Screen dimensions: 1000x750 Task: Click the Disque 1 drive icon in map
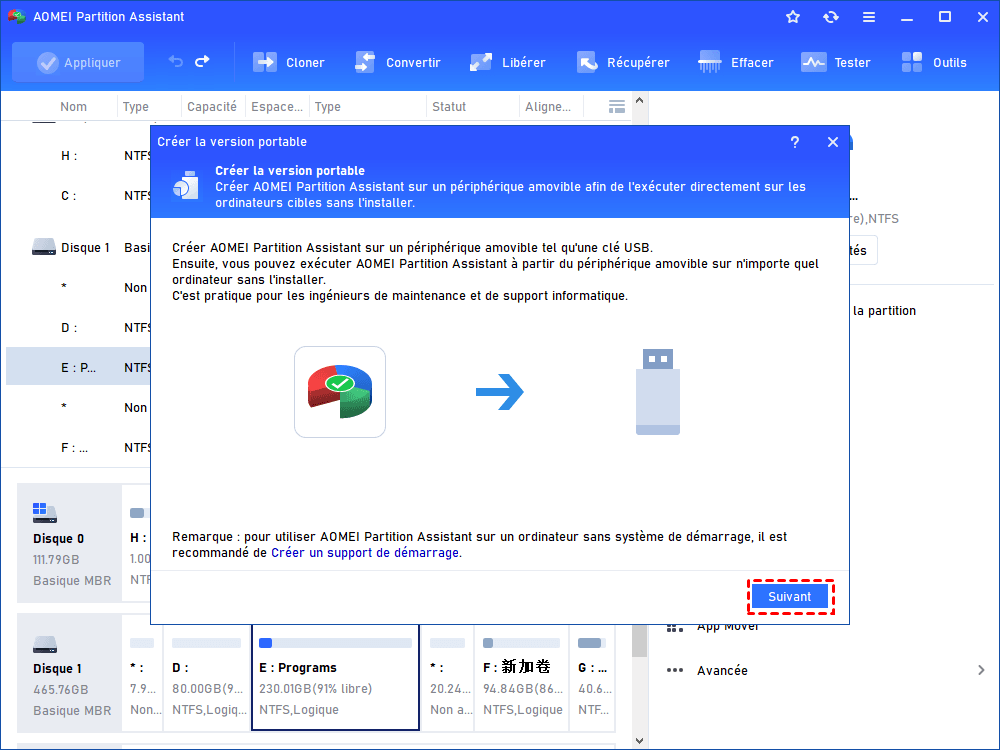[x=45, y=644]
